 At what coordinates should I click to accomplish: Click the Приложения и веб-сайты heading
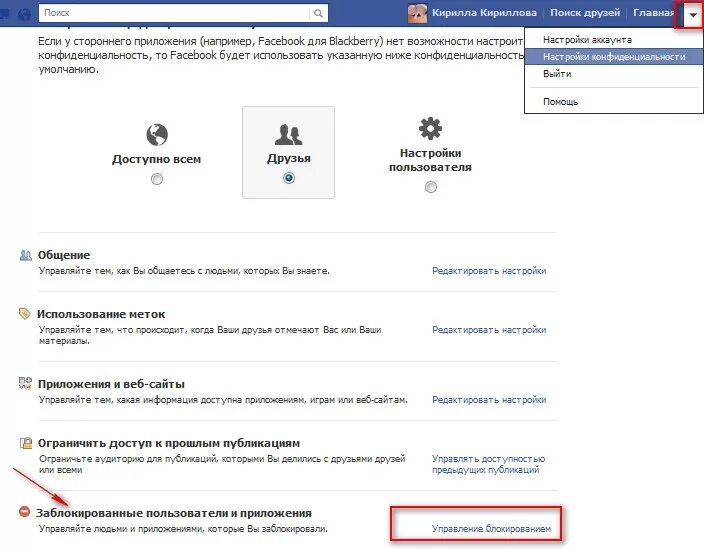(x=111, y=384)
